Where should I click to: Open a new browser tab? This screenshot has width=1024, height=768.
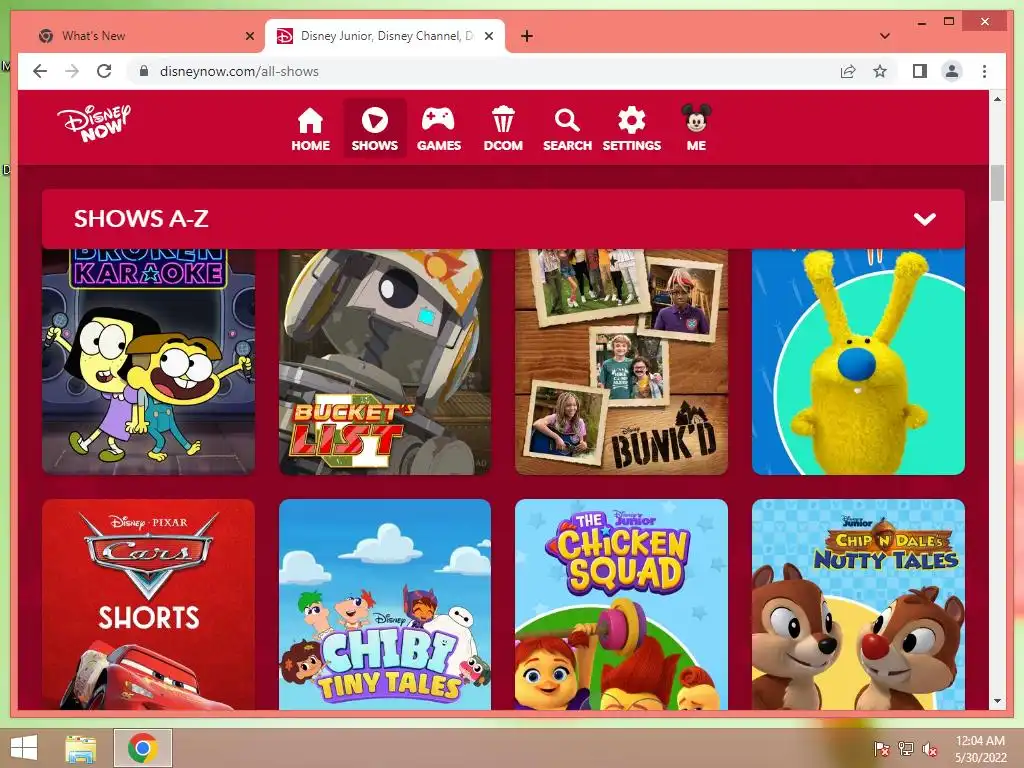(527, 36)
